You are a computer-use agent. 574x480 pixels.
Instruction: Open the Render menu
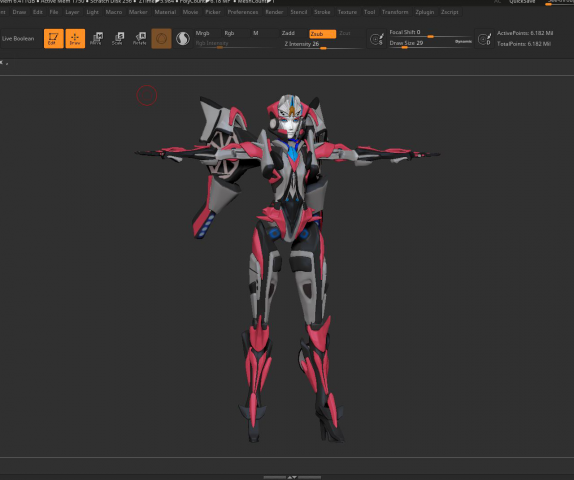point(274,12)
